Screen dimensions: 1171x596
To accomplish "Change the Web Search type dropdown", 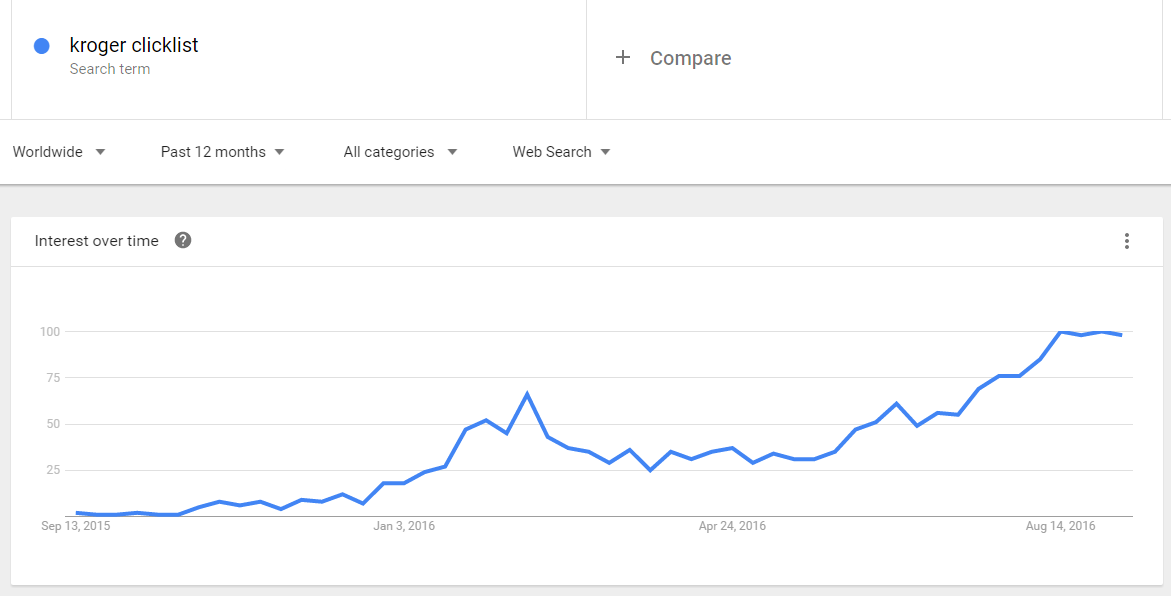I will tap(561, 152).
